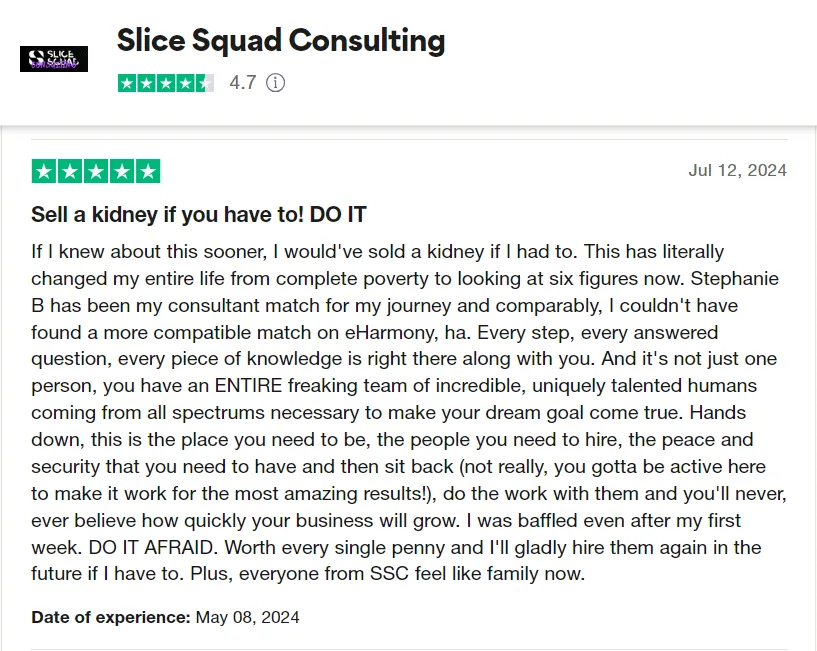Open the review dated Jul 12, 2024
817x651 pixels.
(737, 170)
